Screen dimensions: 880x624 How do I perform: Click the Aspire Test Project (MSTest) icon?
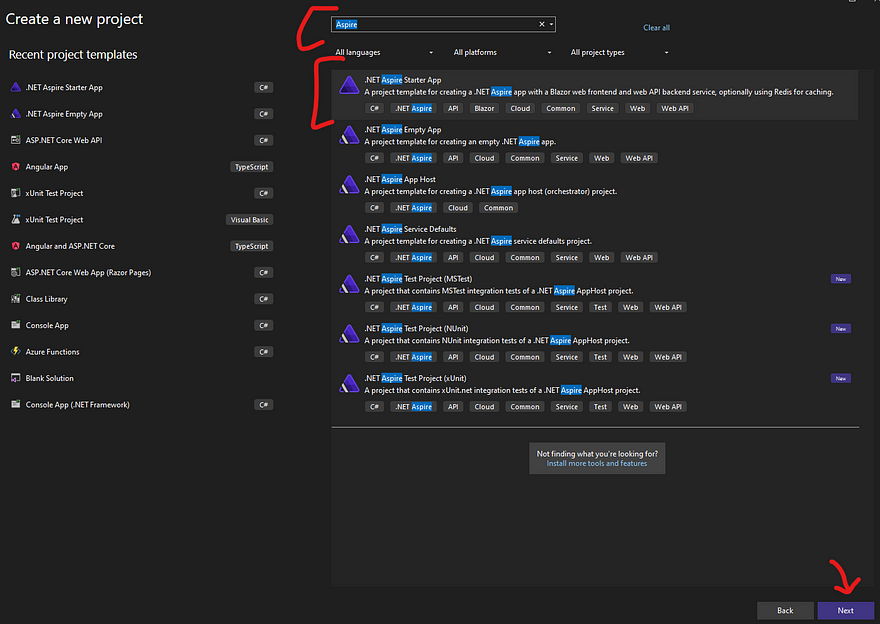pos(349,284)
